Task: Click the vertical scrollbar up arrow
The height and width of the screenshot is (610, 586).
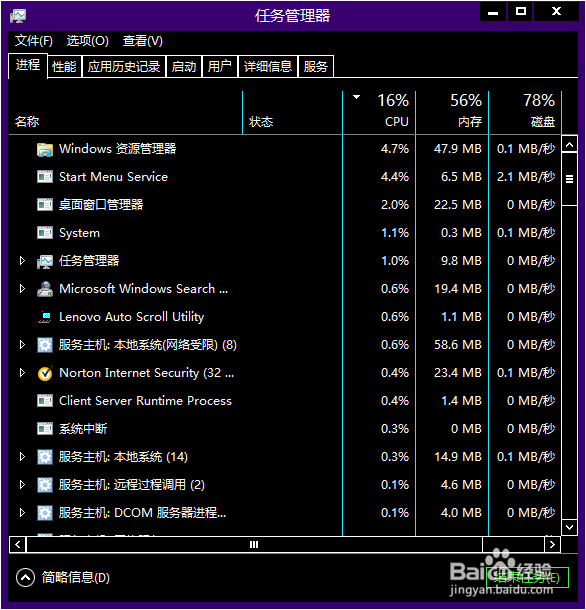Action: point(570,145)
